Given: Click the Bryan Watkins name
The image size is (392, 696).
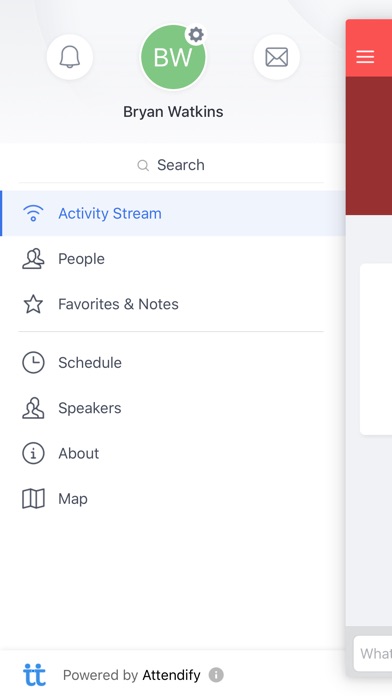Looking at the screenshot, I should click(173, 111).
